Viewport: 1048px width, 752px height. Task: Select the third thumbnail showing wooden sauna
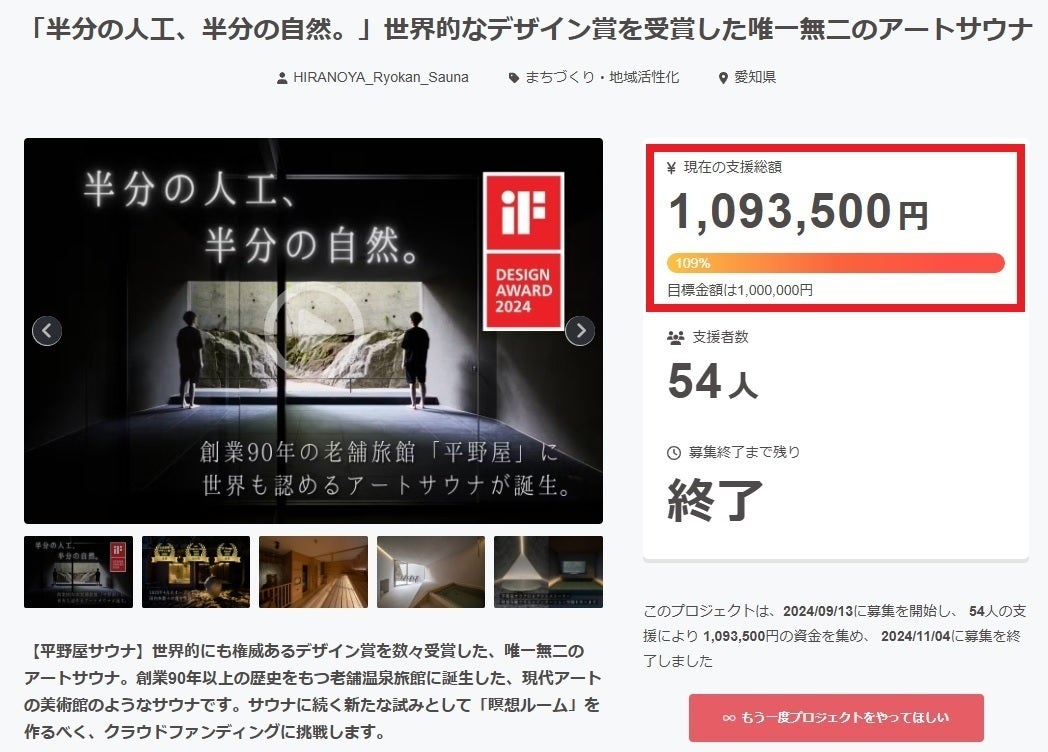[x=313, y=572]
